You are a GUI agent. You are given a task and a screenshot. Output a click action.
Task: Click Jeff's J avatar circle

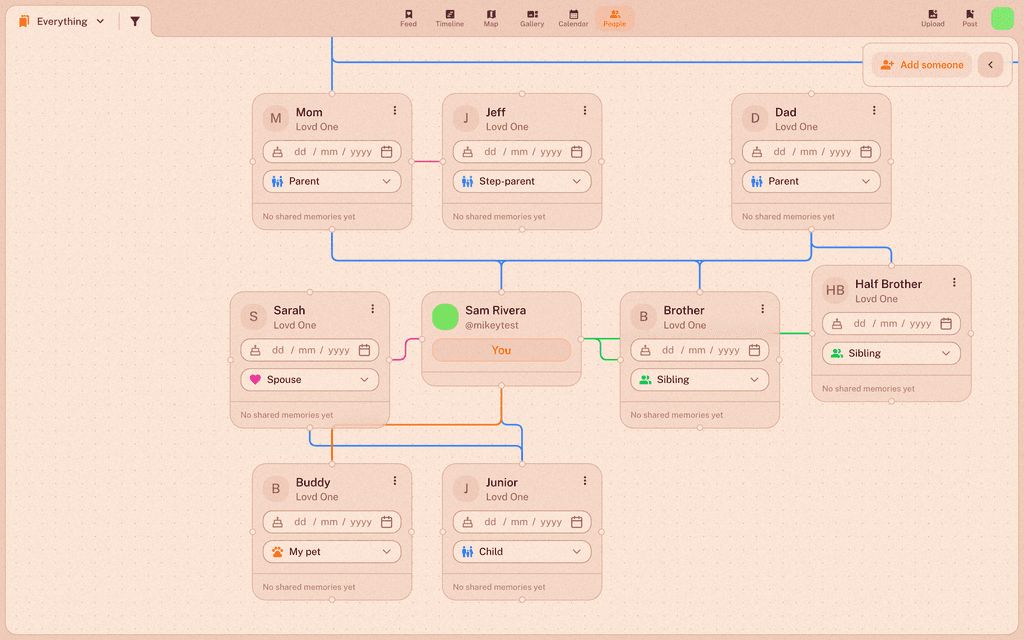[x=466, y=119]
